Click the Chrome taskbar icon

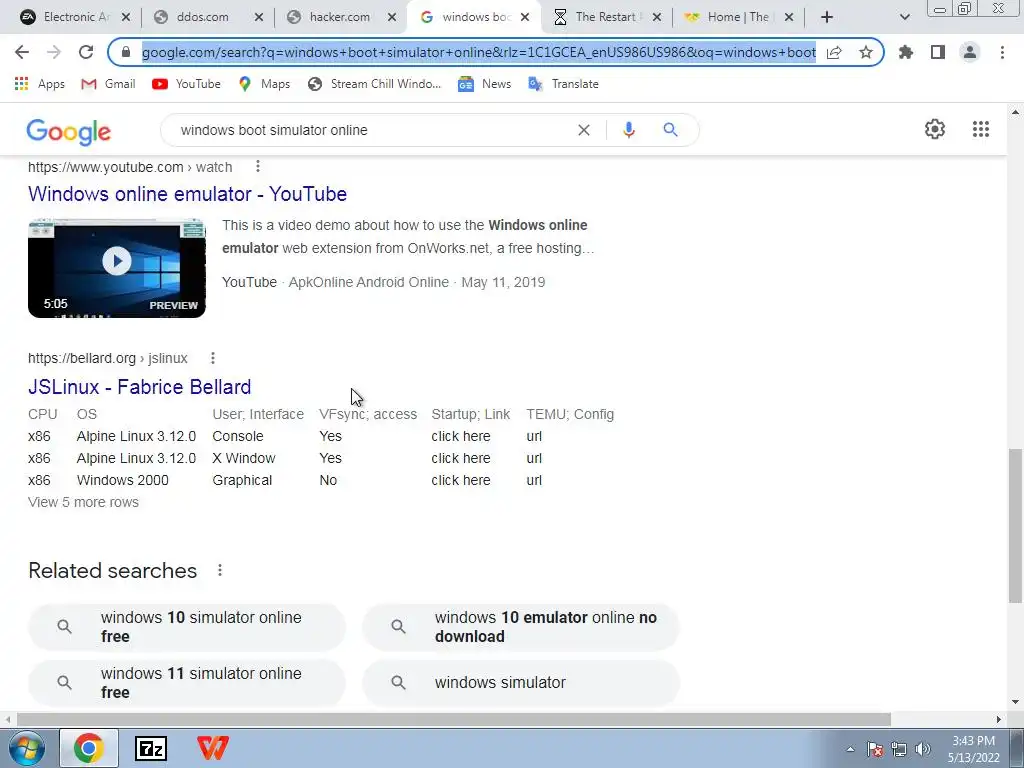pos(89,748)
